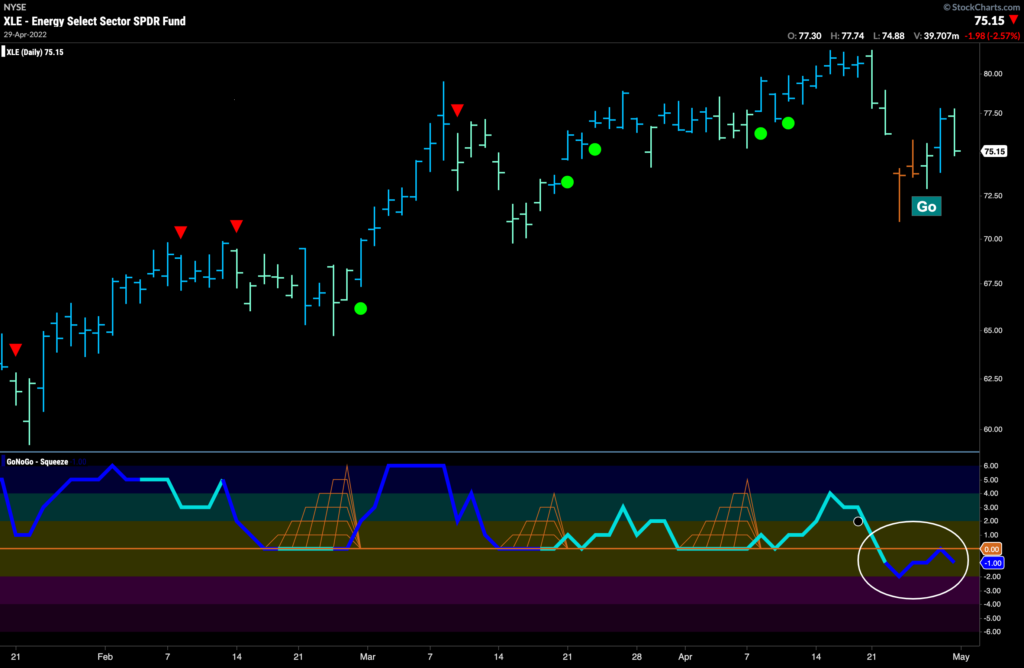Click the red down arrow beside 75.15 header price

(x=1014, y=20)
